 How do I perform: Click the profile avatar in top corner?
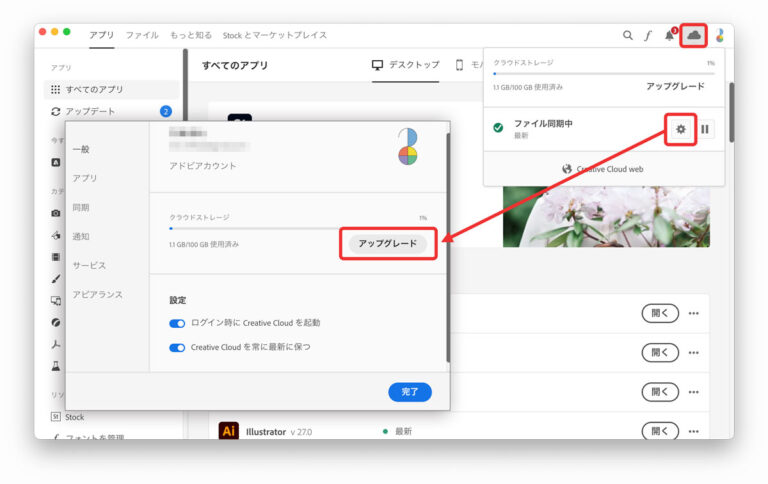pos(719,35)
